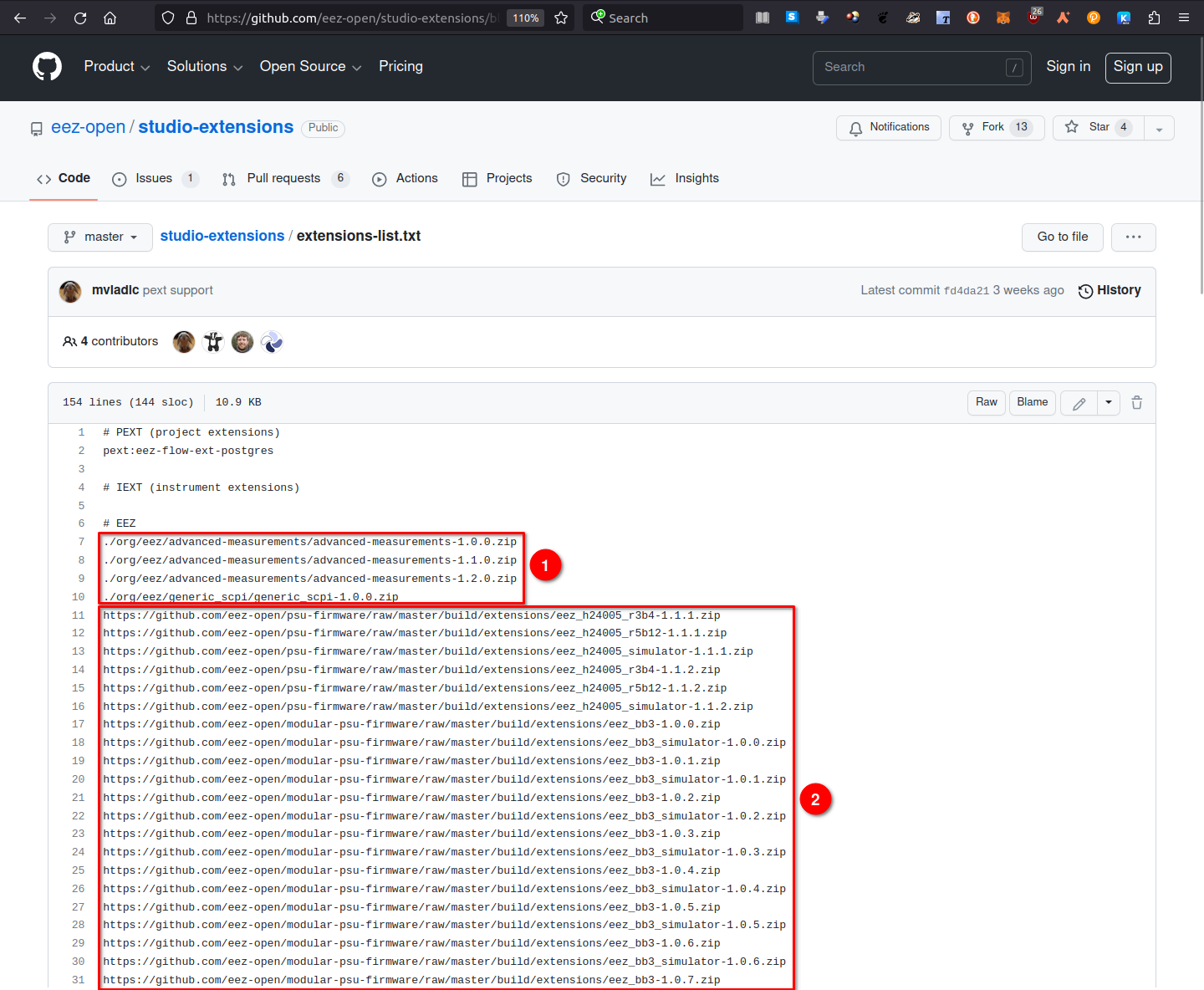Bookmark this page with the star icon
Image resolution: width=1204 pixels, height=990 pixels.
561,18
